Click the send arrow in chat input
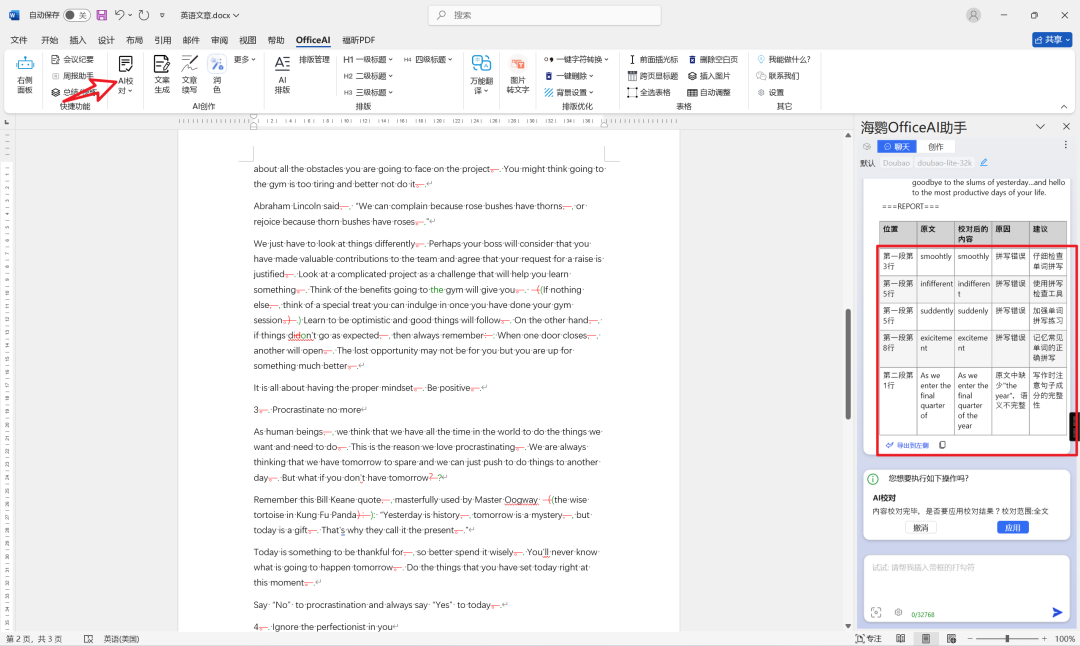Screen dimensions: 1080x646 click(1057, 612)
